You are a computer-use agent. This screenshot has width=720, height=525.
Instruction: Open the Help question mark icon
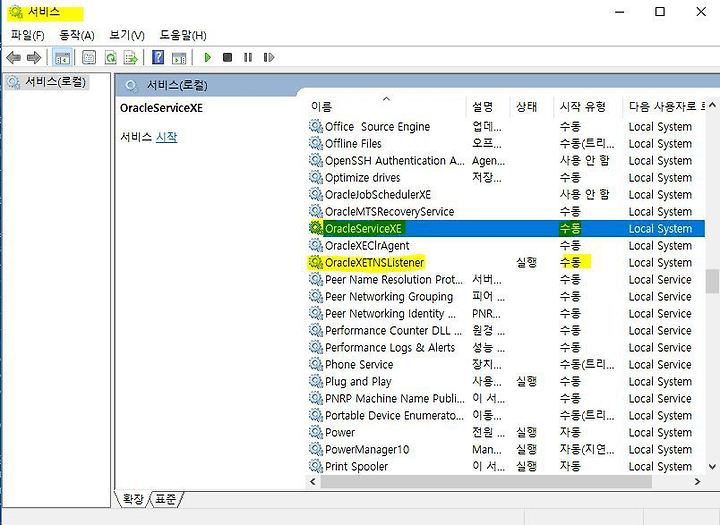tap(158, 57)
